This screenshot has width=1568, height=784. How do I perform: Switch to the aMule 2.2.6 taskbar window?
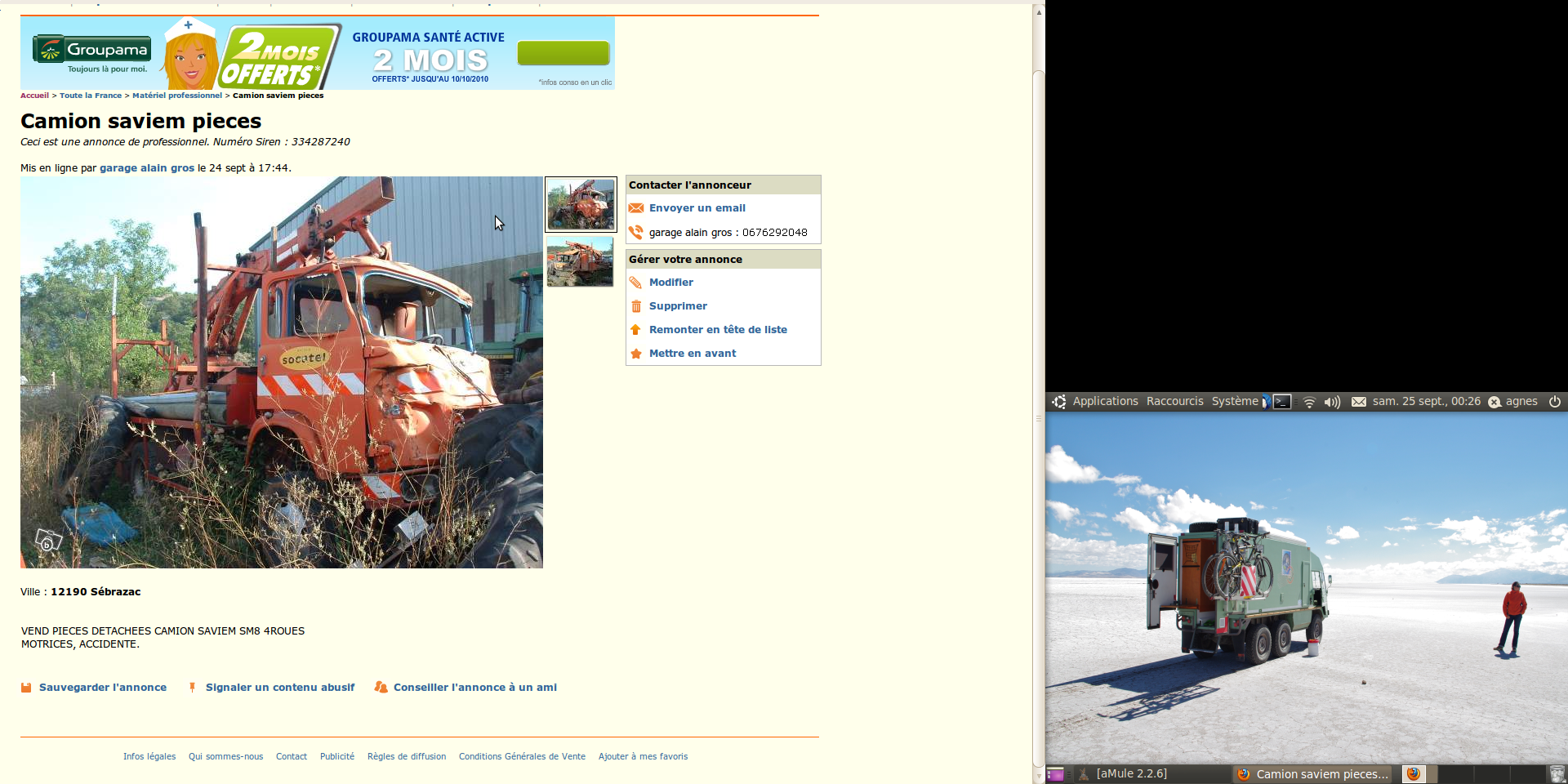1131,773
